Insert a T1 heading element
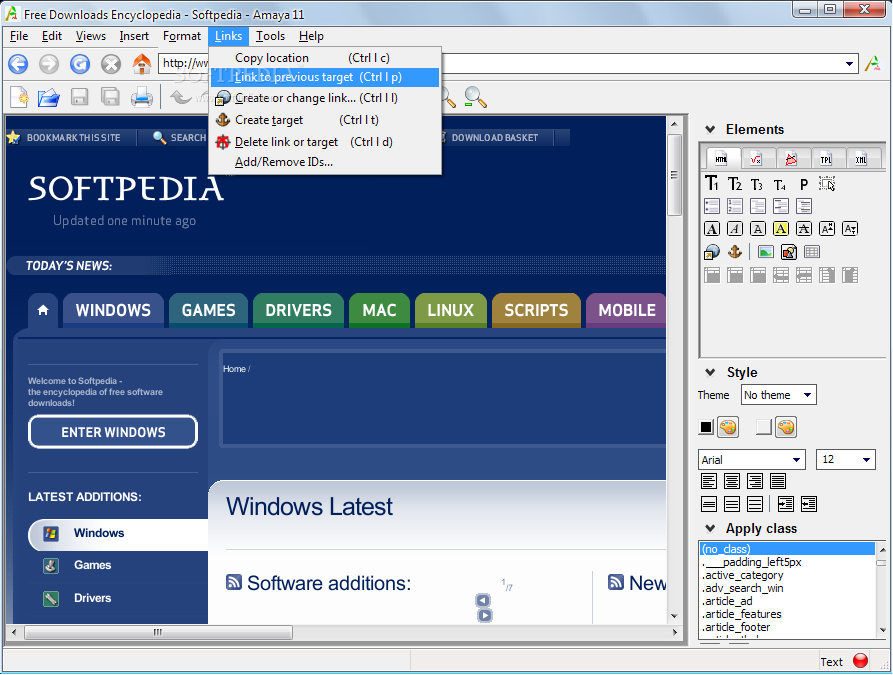This screenshot has width=893, height=675. click(x=712, y=184)
